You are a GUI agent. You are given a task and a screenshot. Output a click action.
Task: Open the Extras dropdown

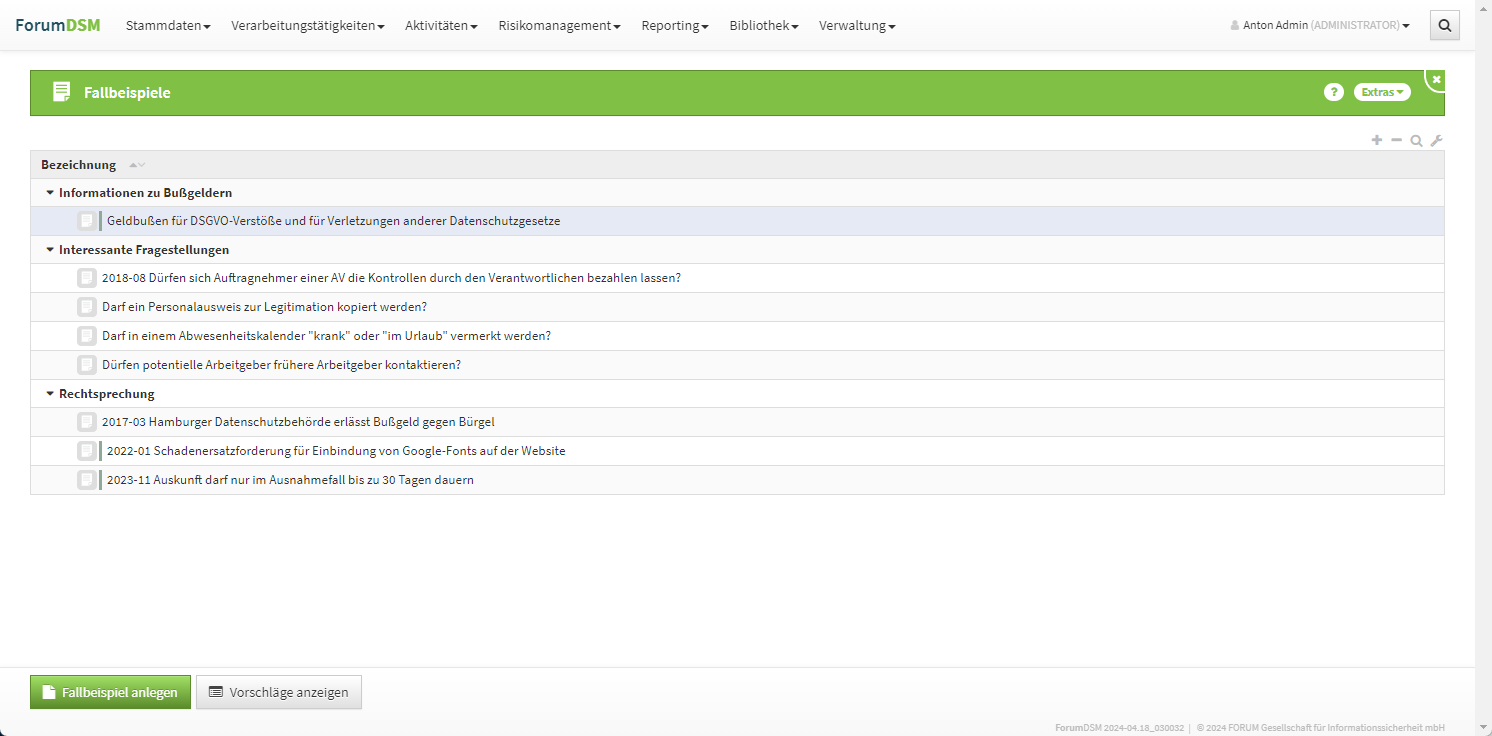point(1382,92)
